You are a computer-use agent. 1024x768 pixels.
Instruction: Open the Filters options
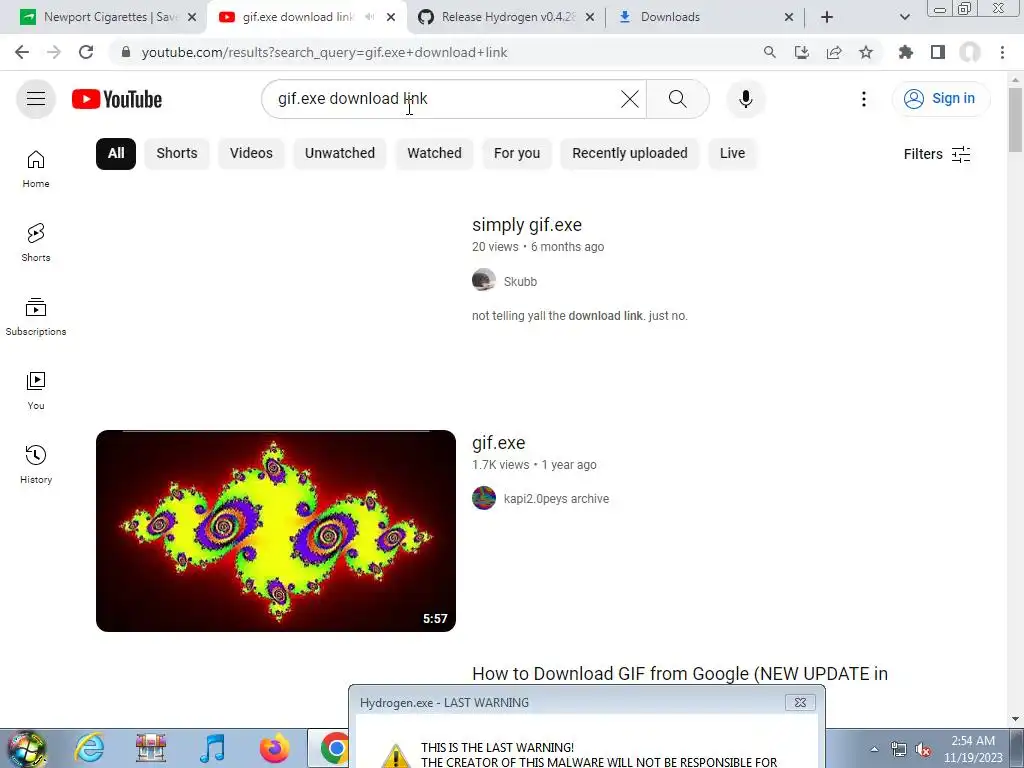tap(936, 154)
